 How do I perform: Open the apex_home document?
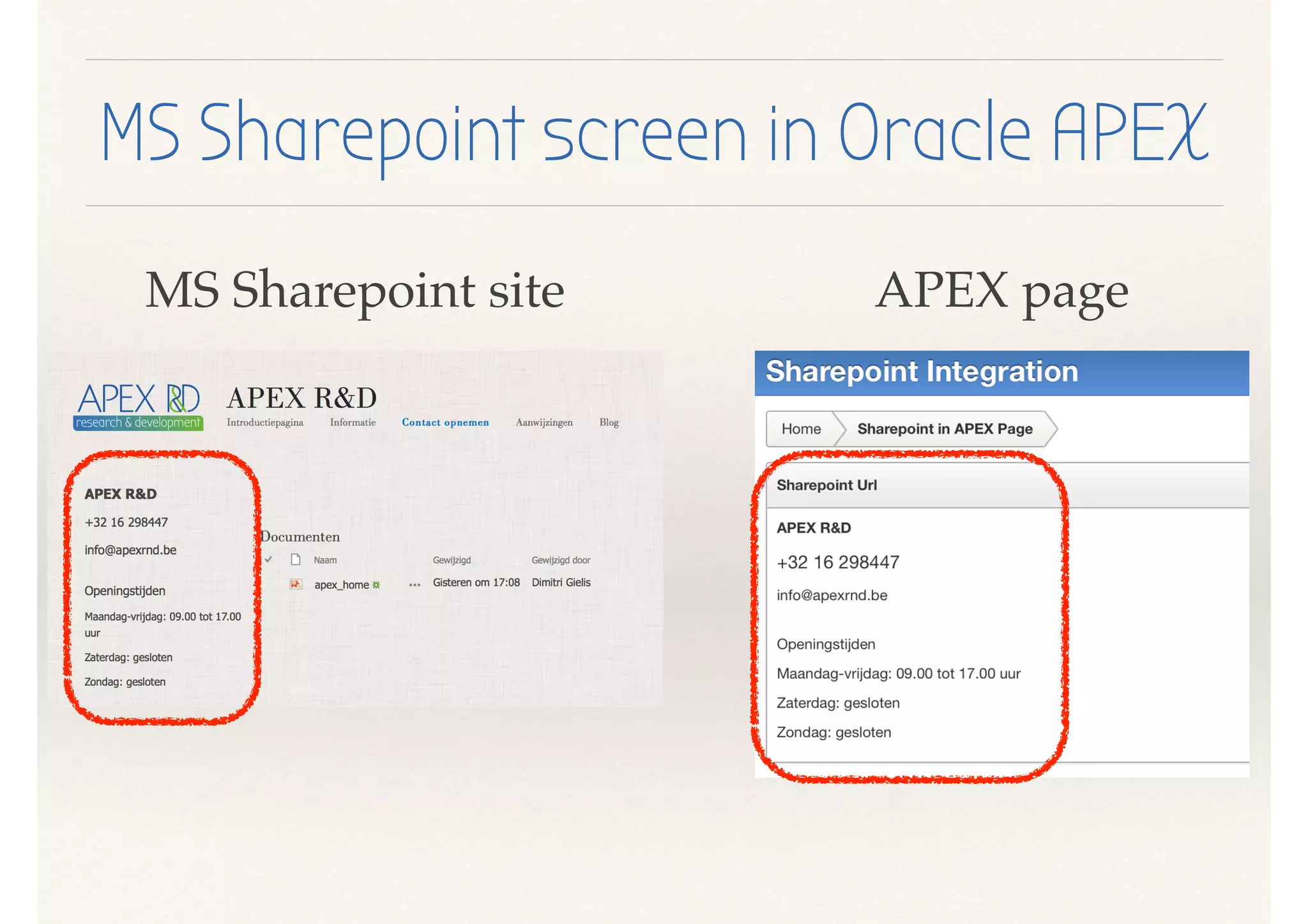[342, 584]
